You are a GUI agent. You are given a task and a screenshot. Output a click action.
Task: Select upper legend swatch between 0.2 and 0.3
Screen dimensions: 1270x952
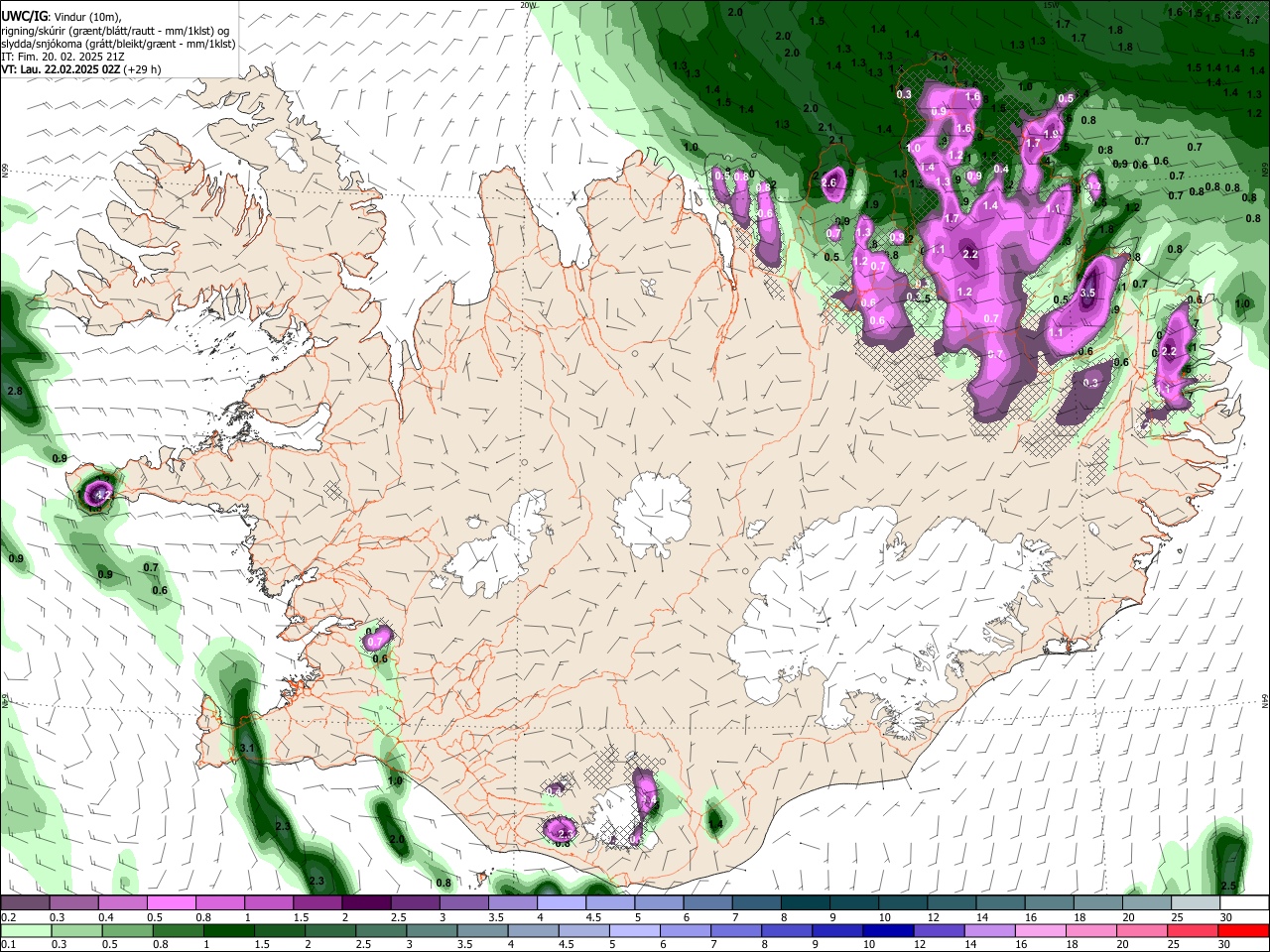(25, 902)
